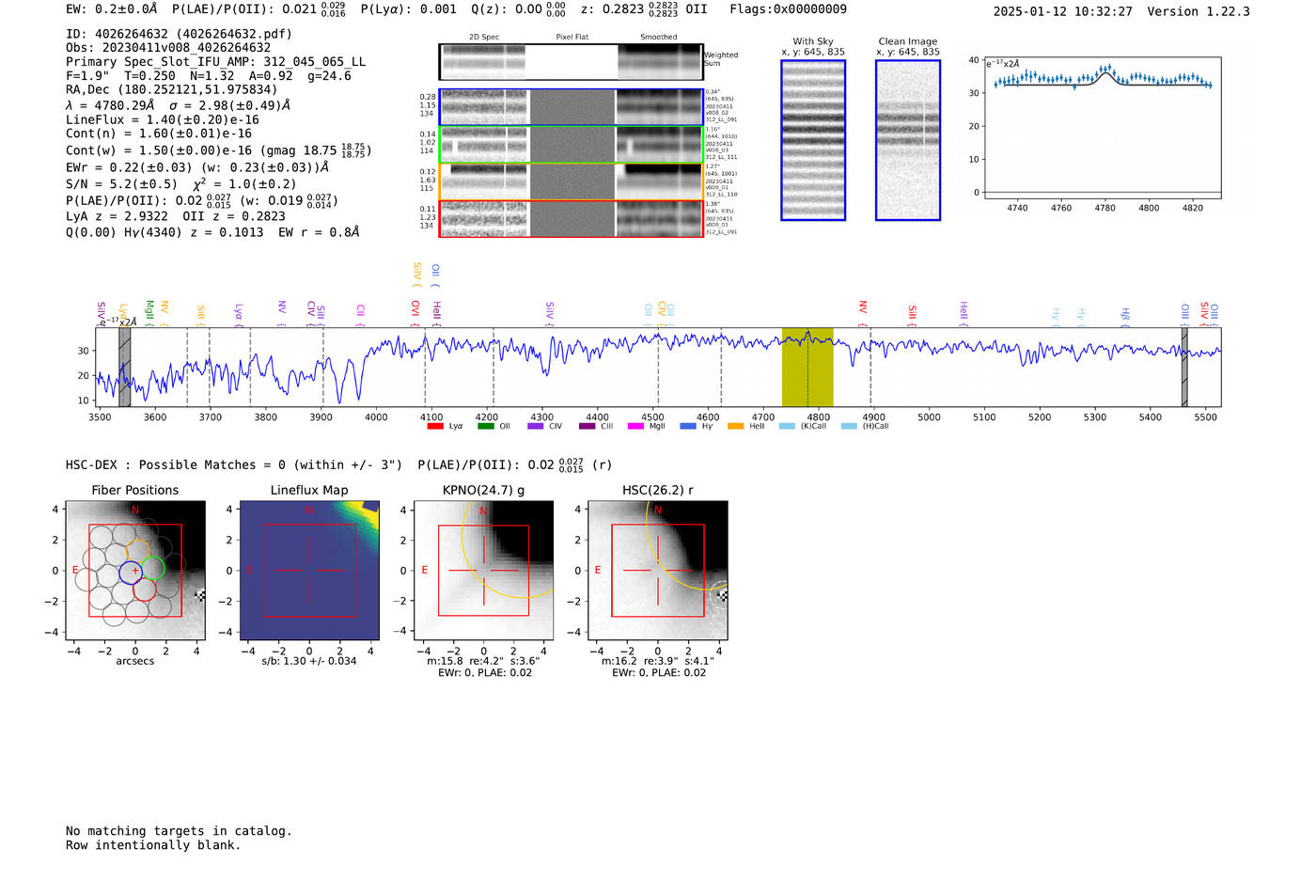Click the z: 0.2823 OII header value
Viewport: 1316px width, 896px height.
(x=644, y=9)
